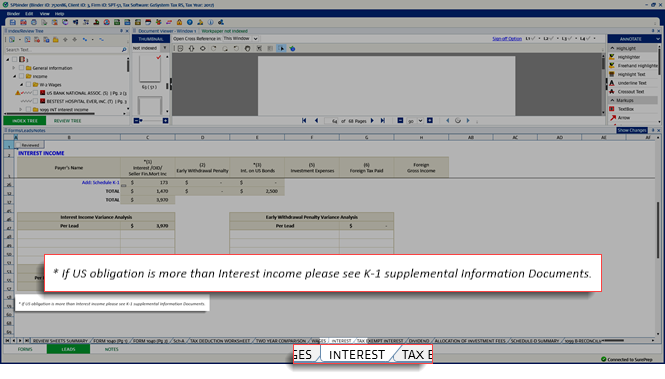Open the TWO YEAR COMPARISON sheet
The height and width of the screenshot is (379, 665).
pyautogui.click(x=281, y=340)
